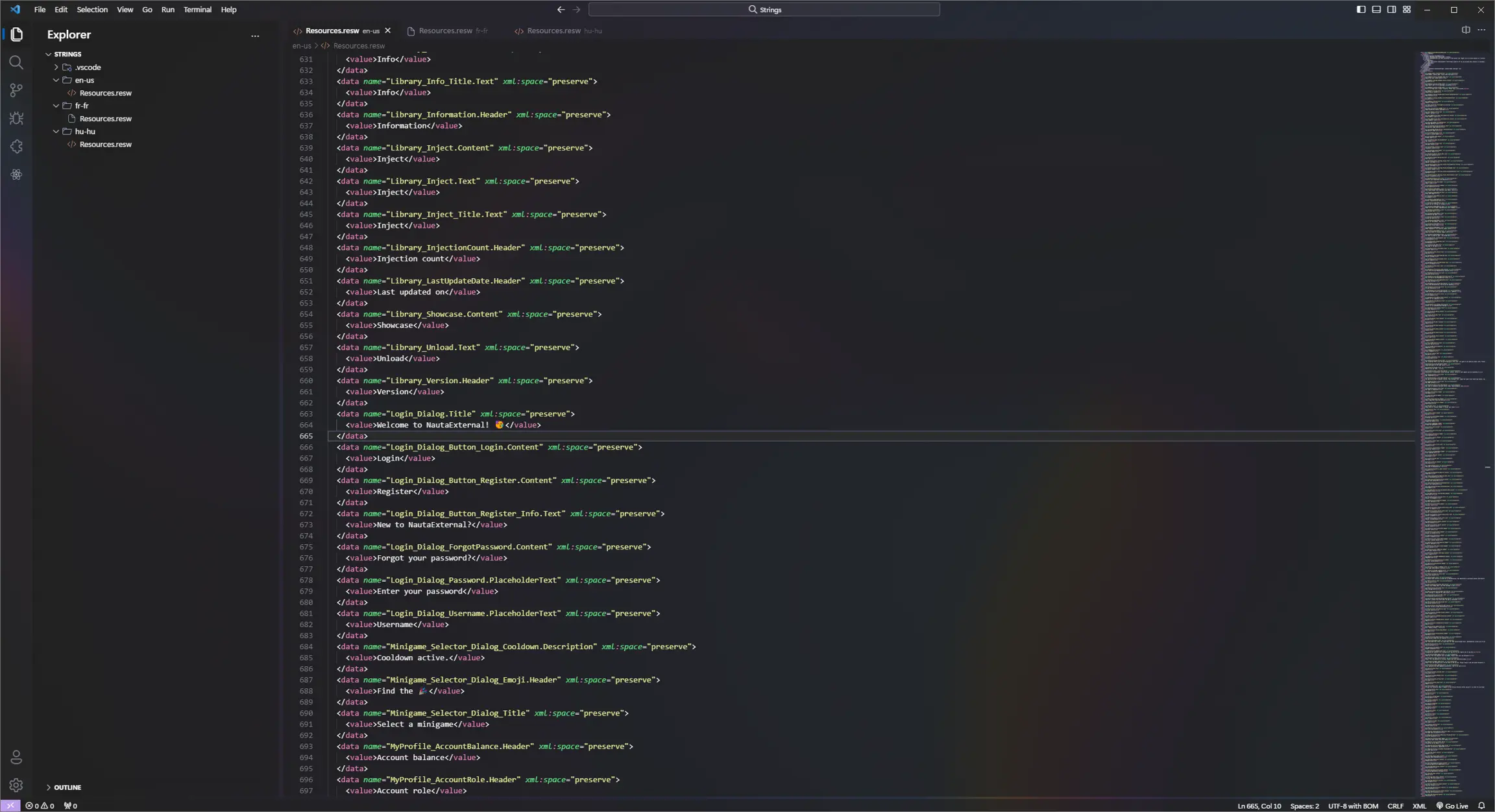The height and width of the screenshot is (812, 1495).
Task: Open the Search view in activity bar
Action: coord(16,62)
